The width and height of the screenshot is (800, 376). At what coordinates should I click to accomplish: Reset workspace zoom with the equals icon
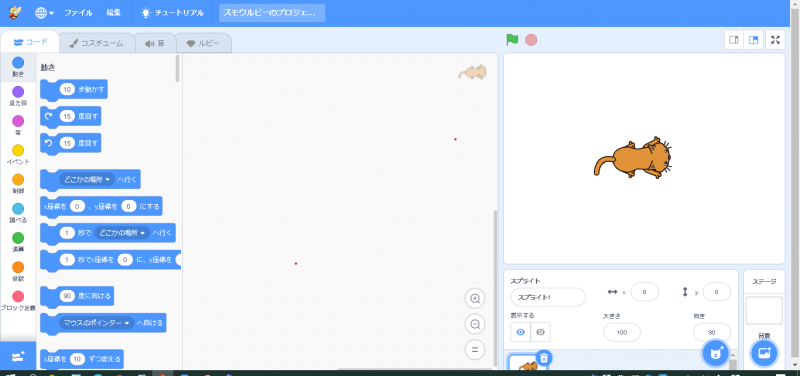click(475, 349)
